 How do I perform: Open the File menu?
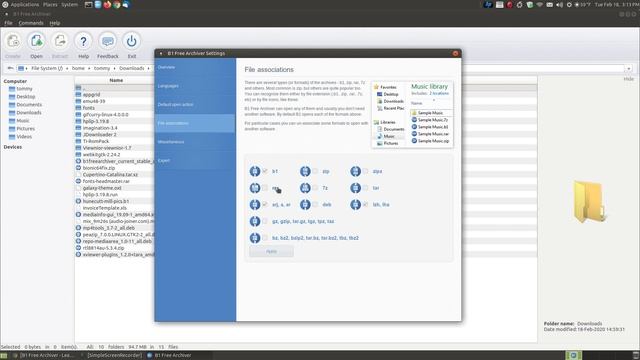pyautogui.click(x=8, y=23)
